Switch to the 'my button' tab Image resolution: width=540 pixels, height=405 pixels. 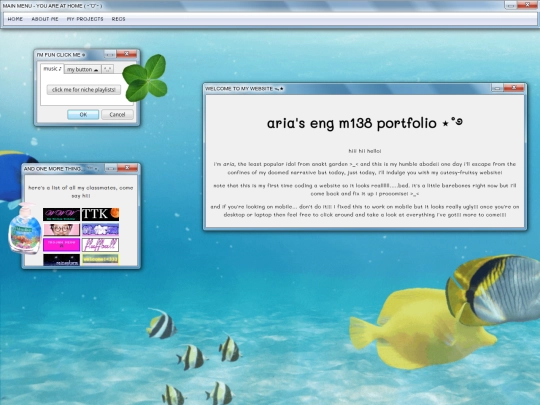coord(83,69)
